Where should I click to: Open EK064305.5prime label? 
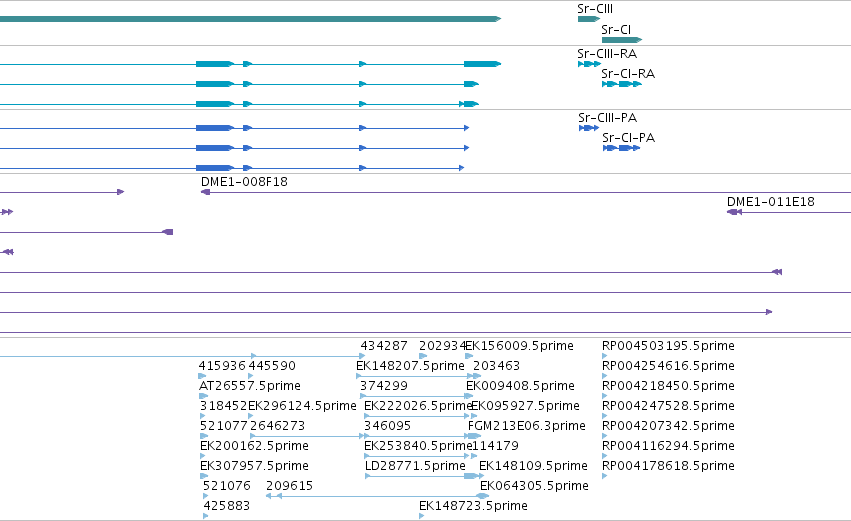tap(534, 486)
